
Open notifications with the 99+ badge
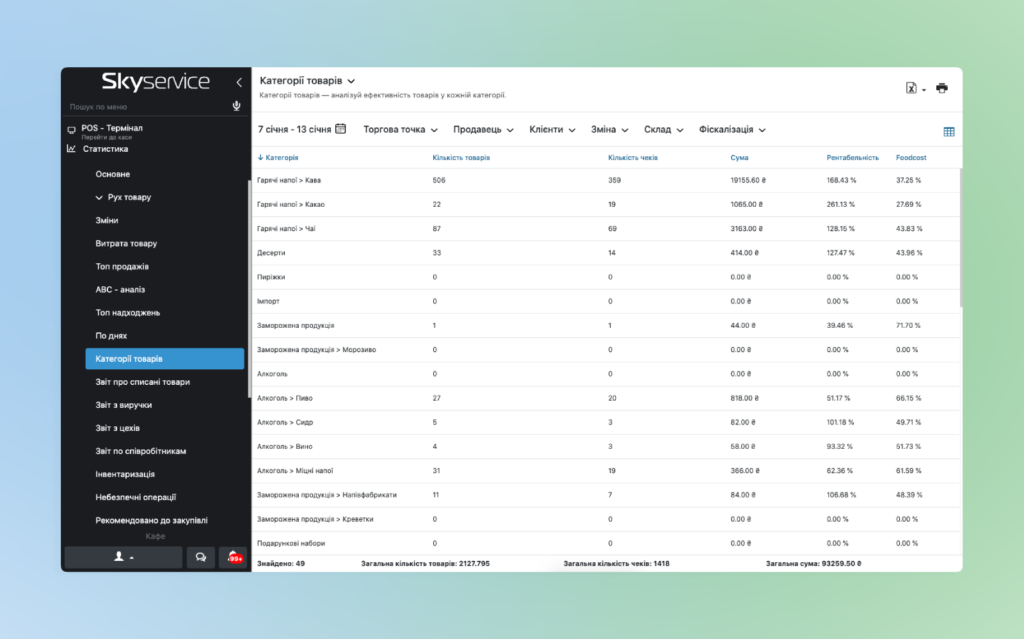[x=233, y=557]
